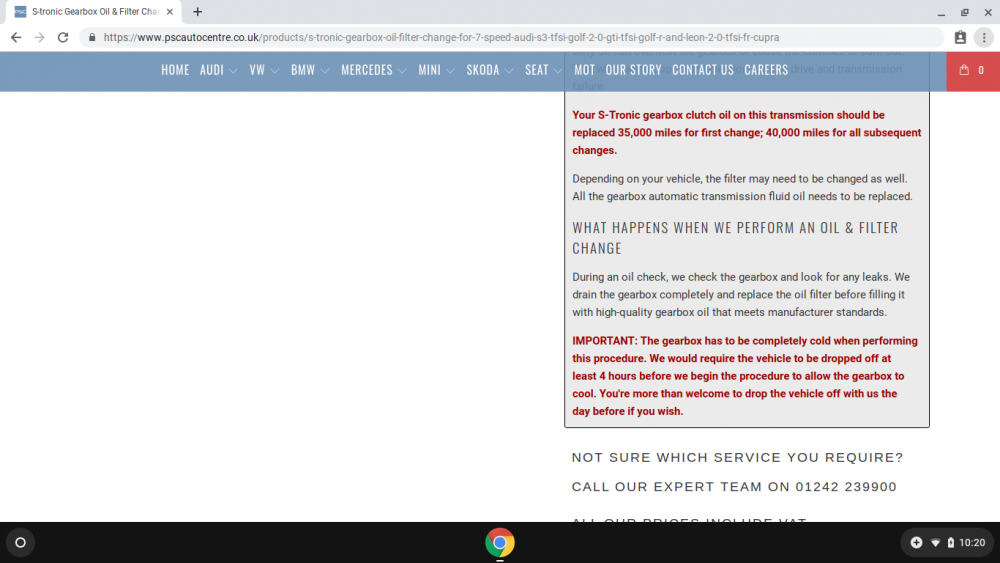The height and width of the screenshot is (563, 1000).
Task: Select the S-tronic Gearbox Oil & Filter tab
Action: tap(93, 11)
